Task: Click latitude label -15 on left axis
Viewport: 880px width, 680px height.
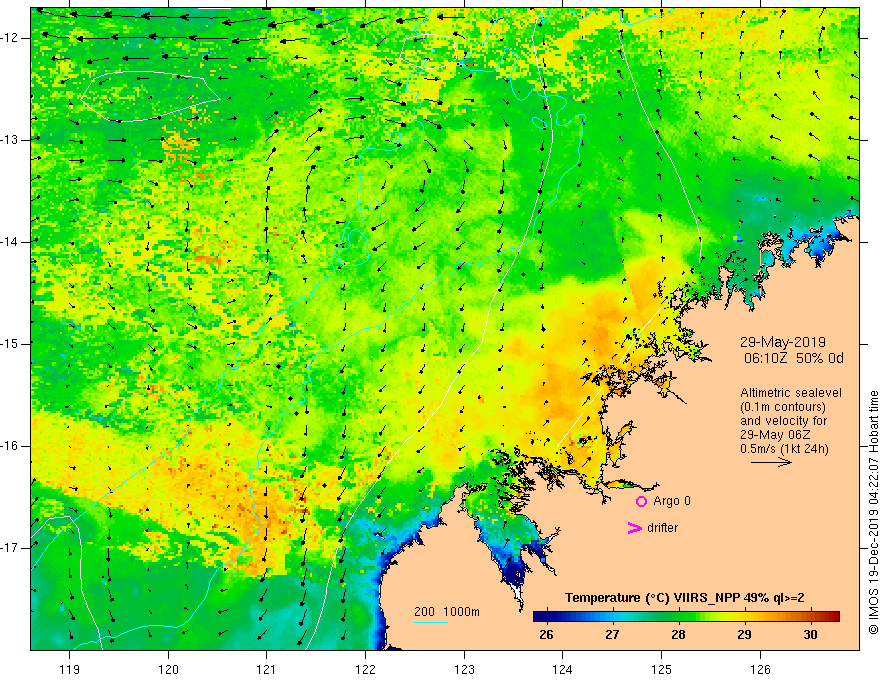Action: point(10,344)
